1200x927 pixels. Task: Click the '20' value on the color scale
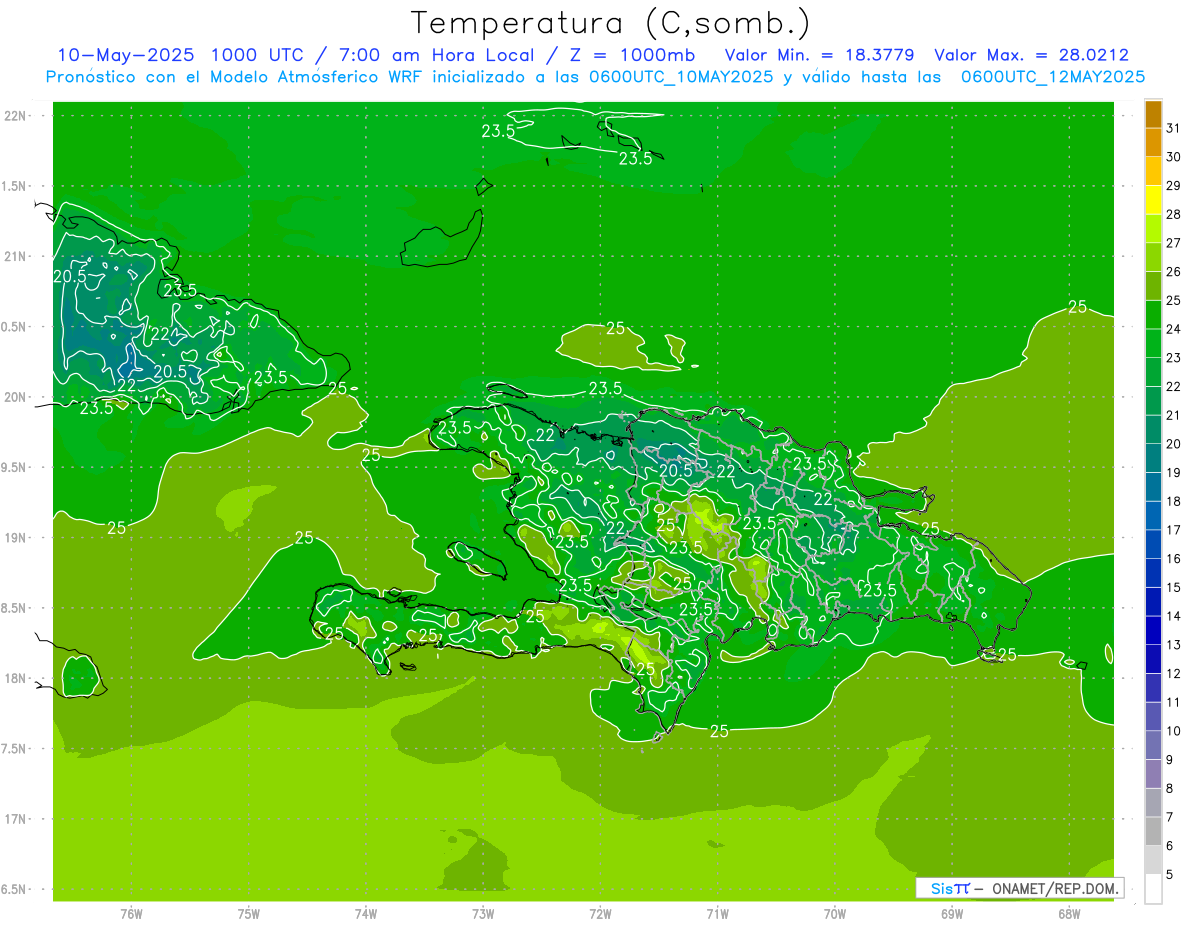1173,444
